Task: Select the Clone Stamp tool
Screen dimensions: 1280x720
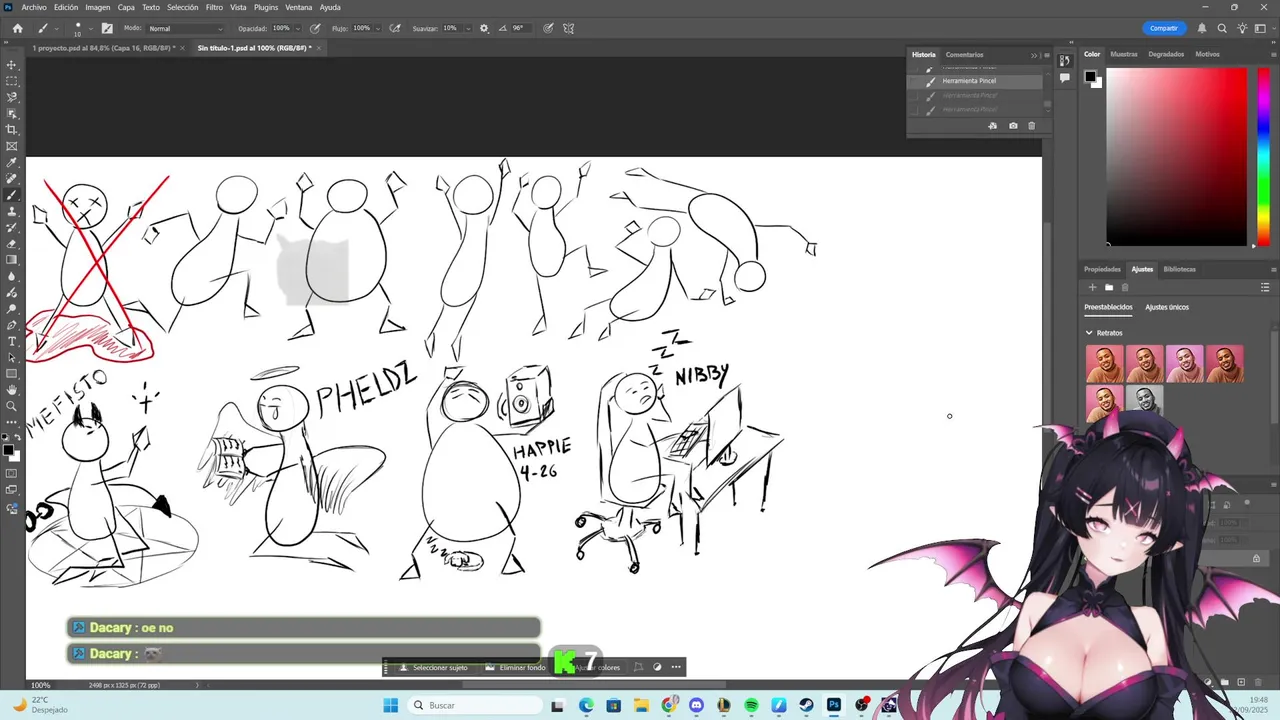Action: click(x=12, y=211)
